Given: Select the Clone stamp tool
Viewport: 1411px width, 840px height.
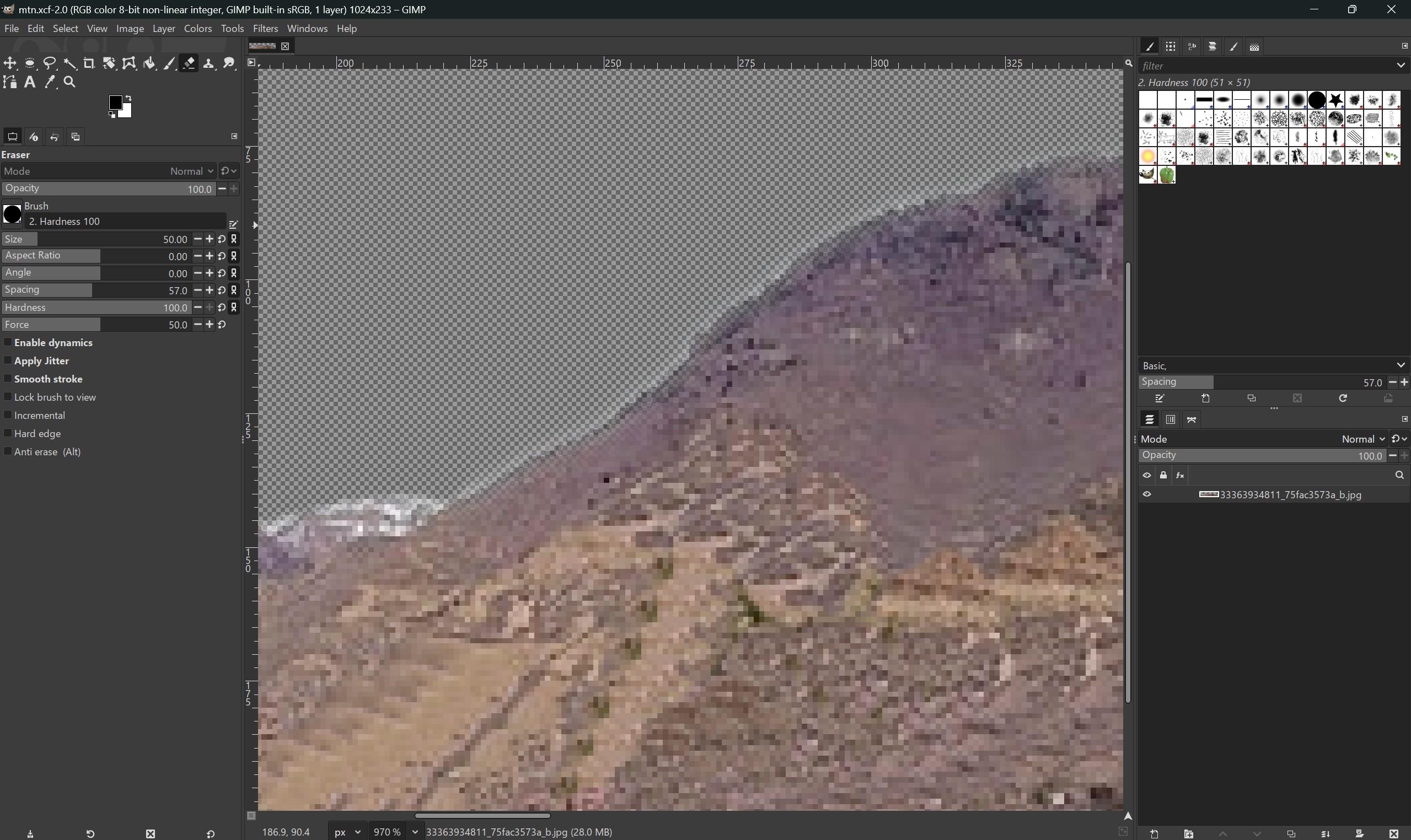Looking at the screenshot, I should pyautogui.click(x=209, y=63).
